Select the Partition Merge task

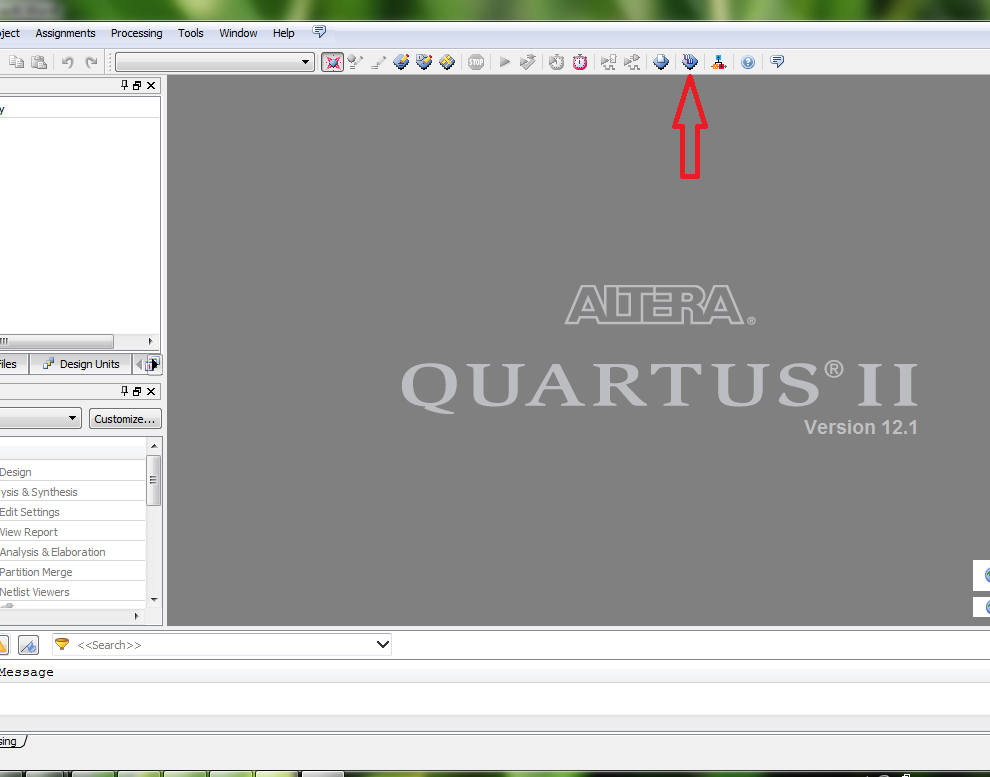coord(36,572)
